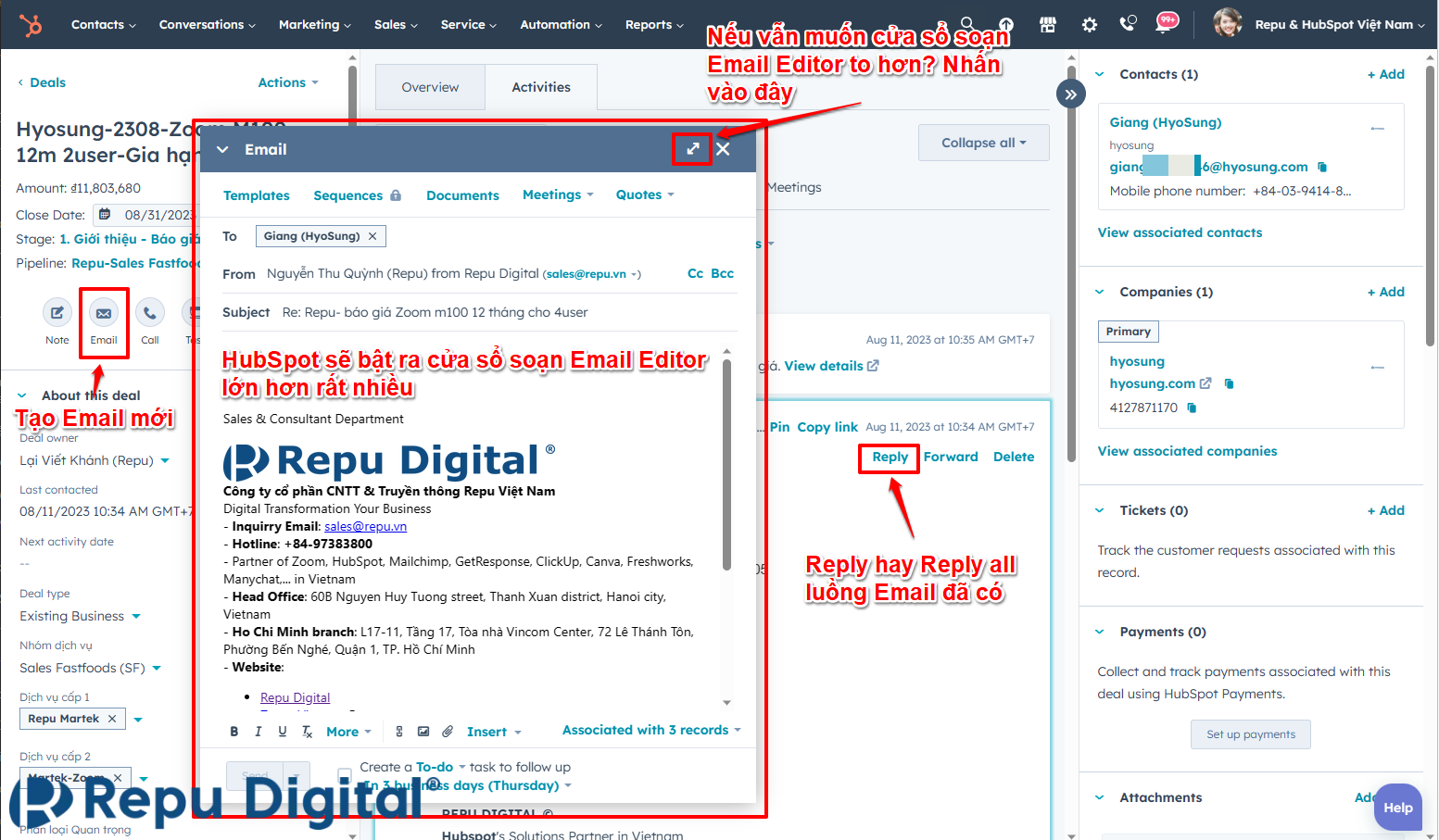The width and height of the screenshot is (1439, 840).
Task: Copy hyosung.com domain to clipboard
Action: tap(1229, 383)
